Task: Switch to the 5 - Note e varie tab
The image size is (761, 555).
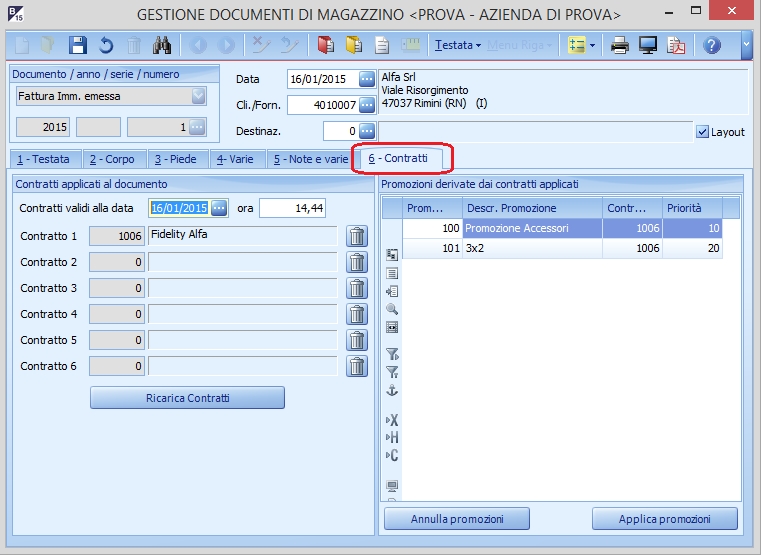Action: click(x=311, y=159)
